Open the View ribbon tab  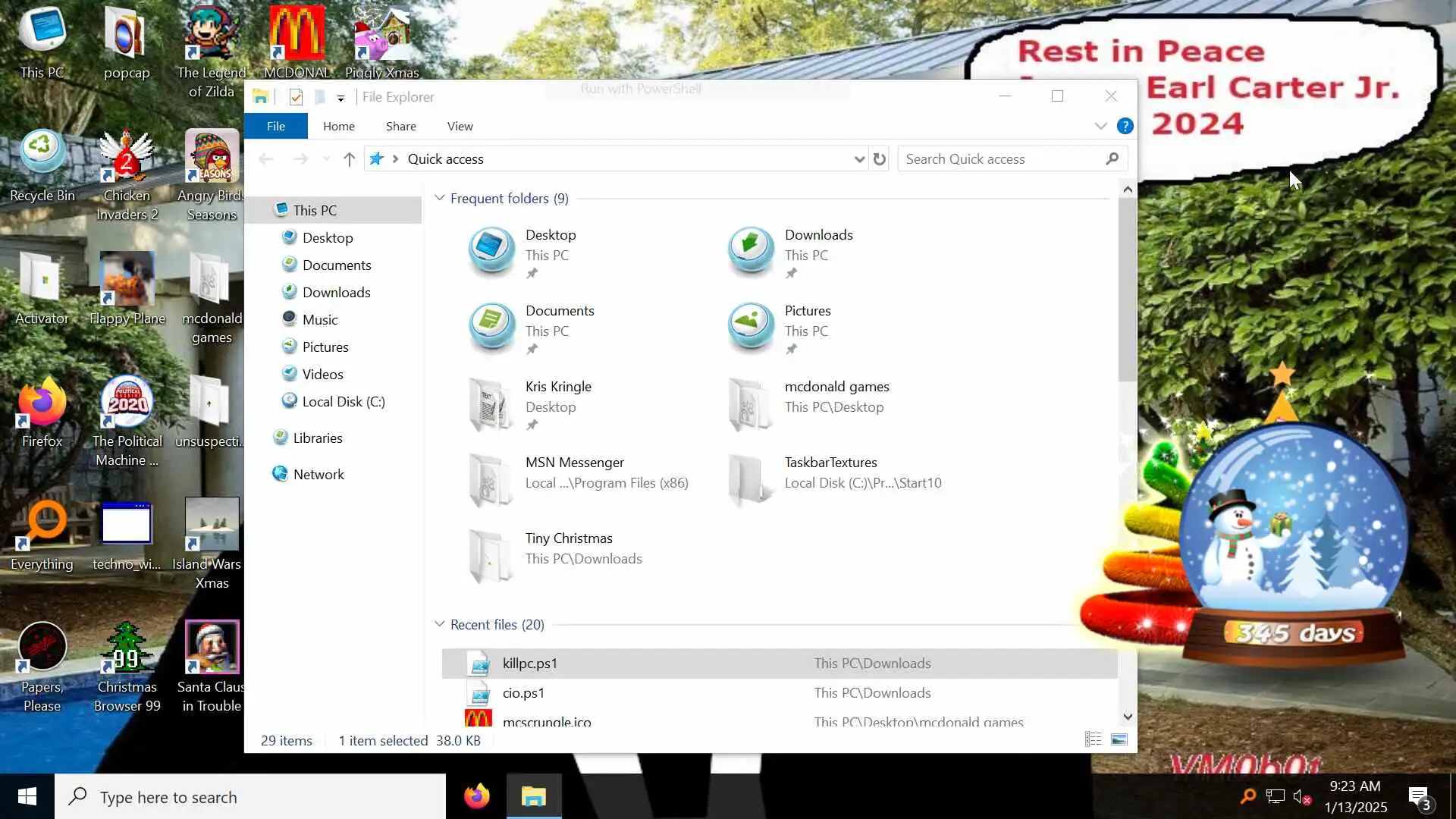[x=460, y=127]
